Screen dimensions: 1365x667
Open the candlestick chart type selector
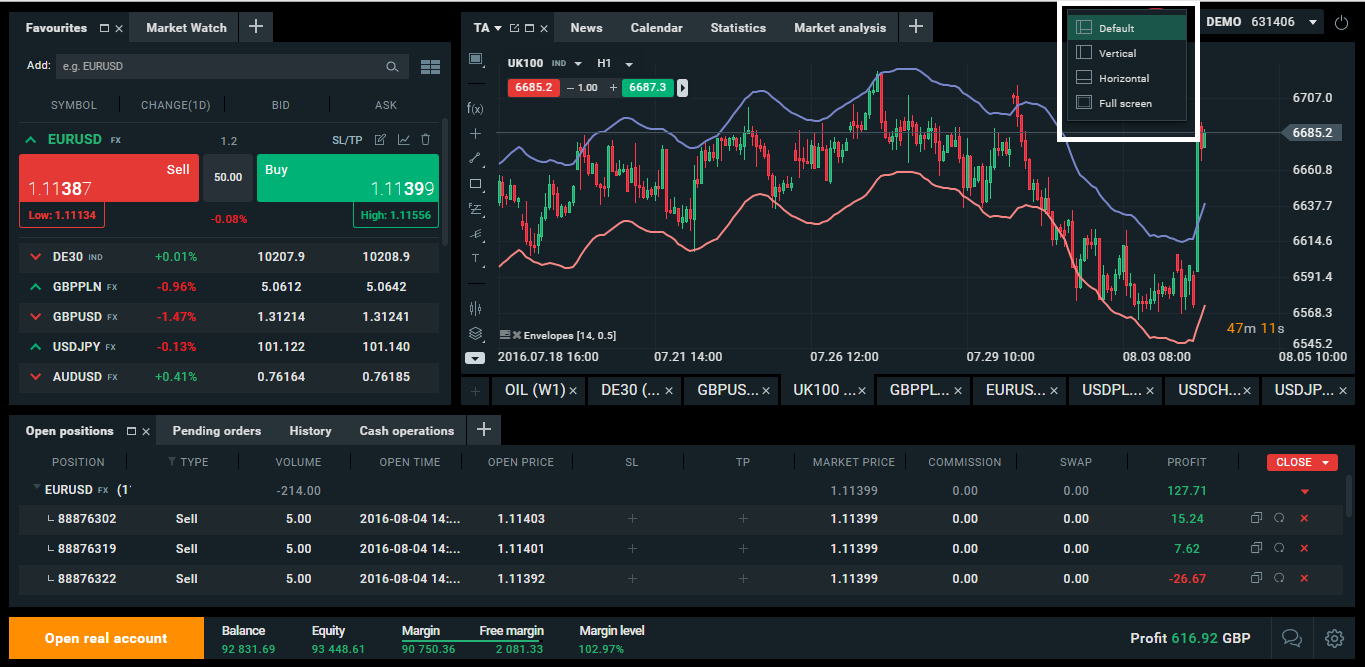pos(475,309)
